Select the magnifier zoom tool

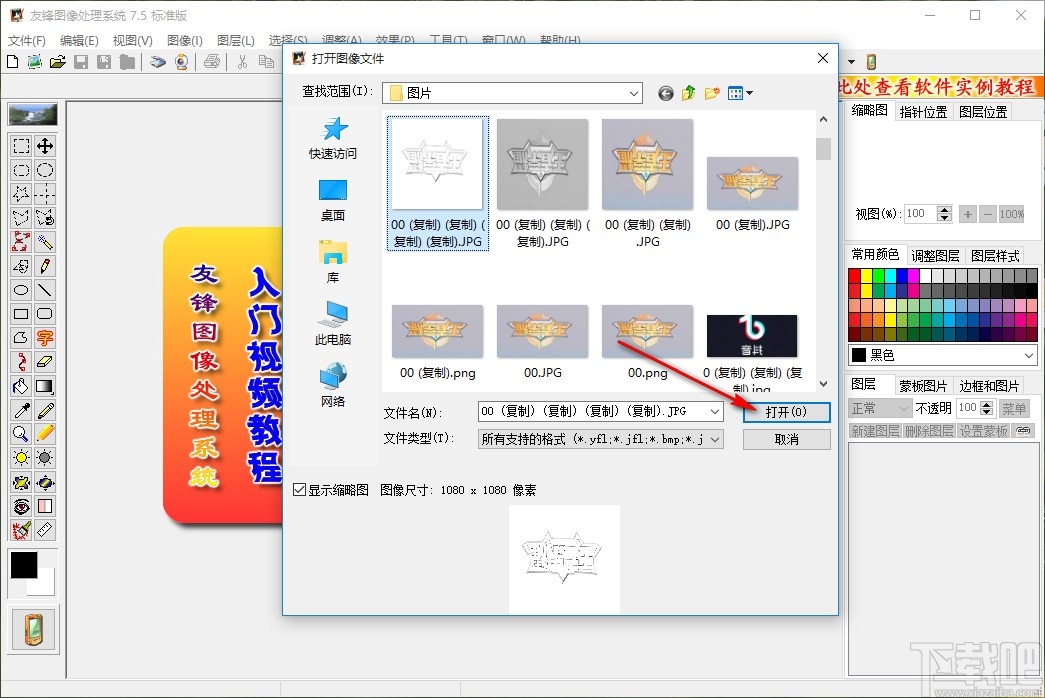coord(21,434)
